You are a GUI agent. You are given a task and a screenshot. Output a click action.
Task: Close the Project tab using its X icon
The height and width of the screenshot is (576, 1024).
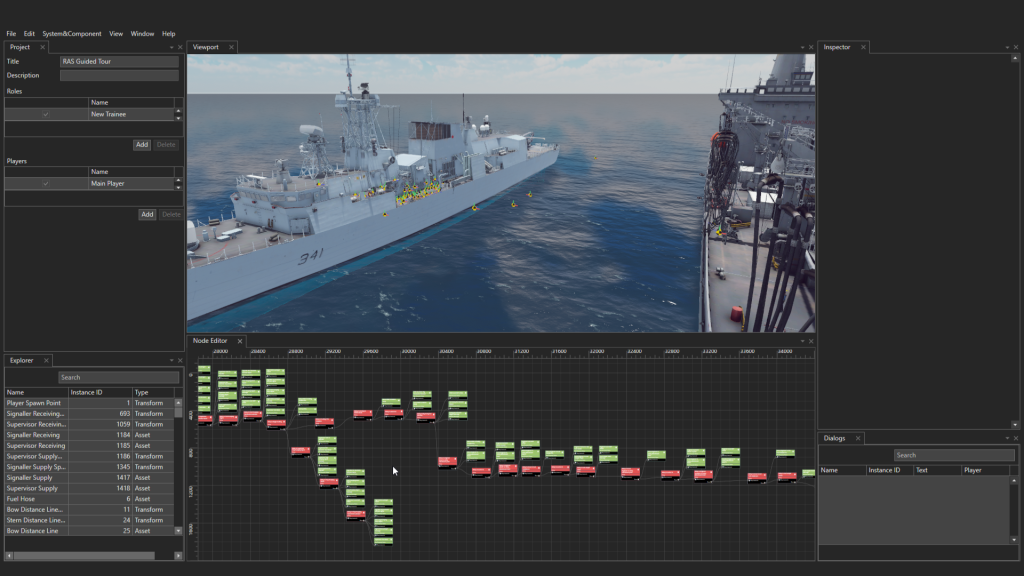tap(43, 47)
